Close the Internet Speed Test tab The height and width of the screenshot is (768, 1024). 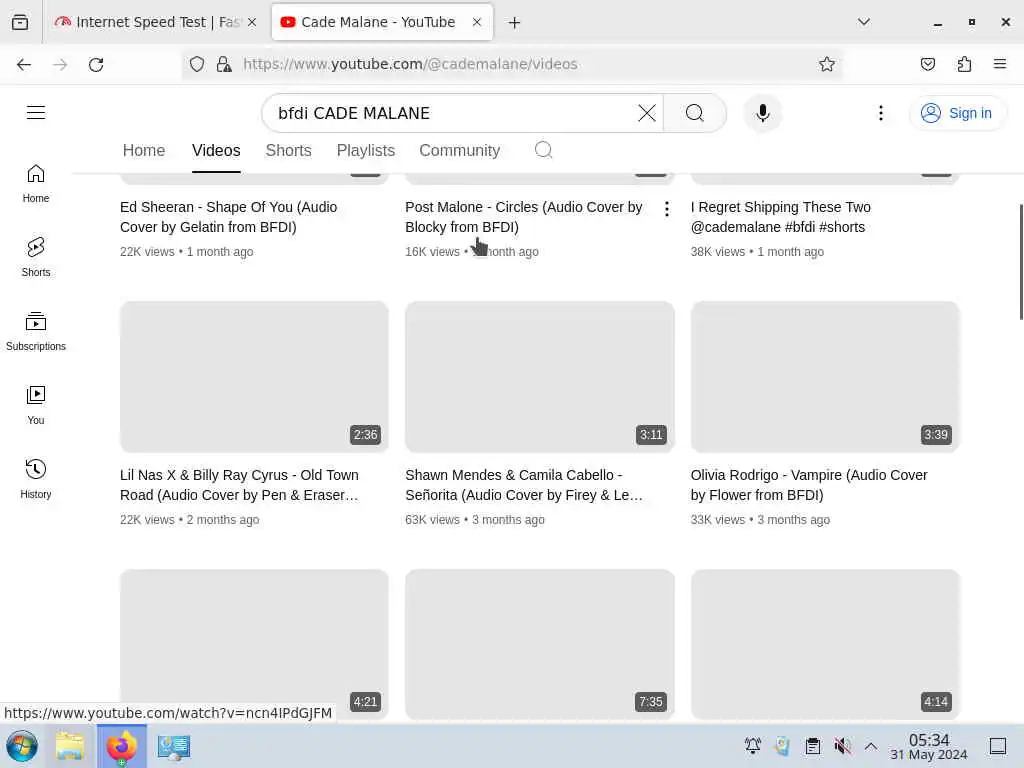[252, 22]
